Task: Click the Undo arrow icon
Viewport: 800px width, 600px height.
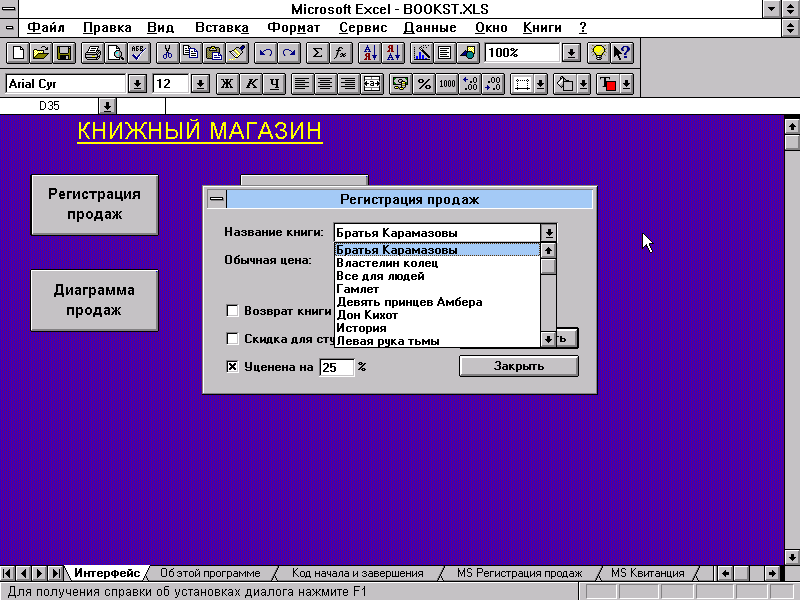Action: click(x=265, y=53)
